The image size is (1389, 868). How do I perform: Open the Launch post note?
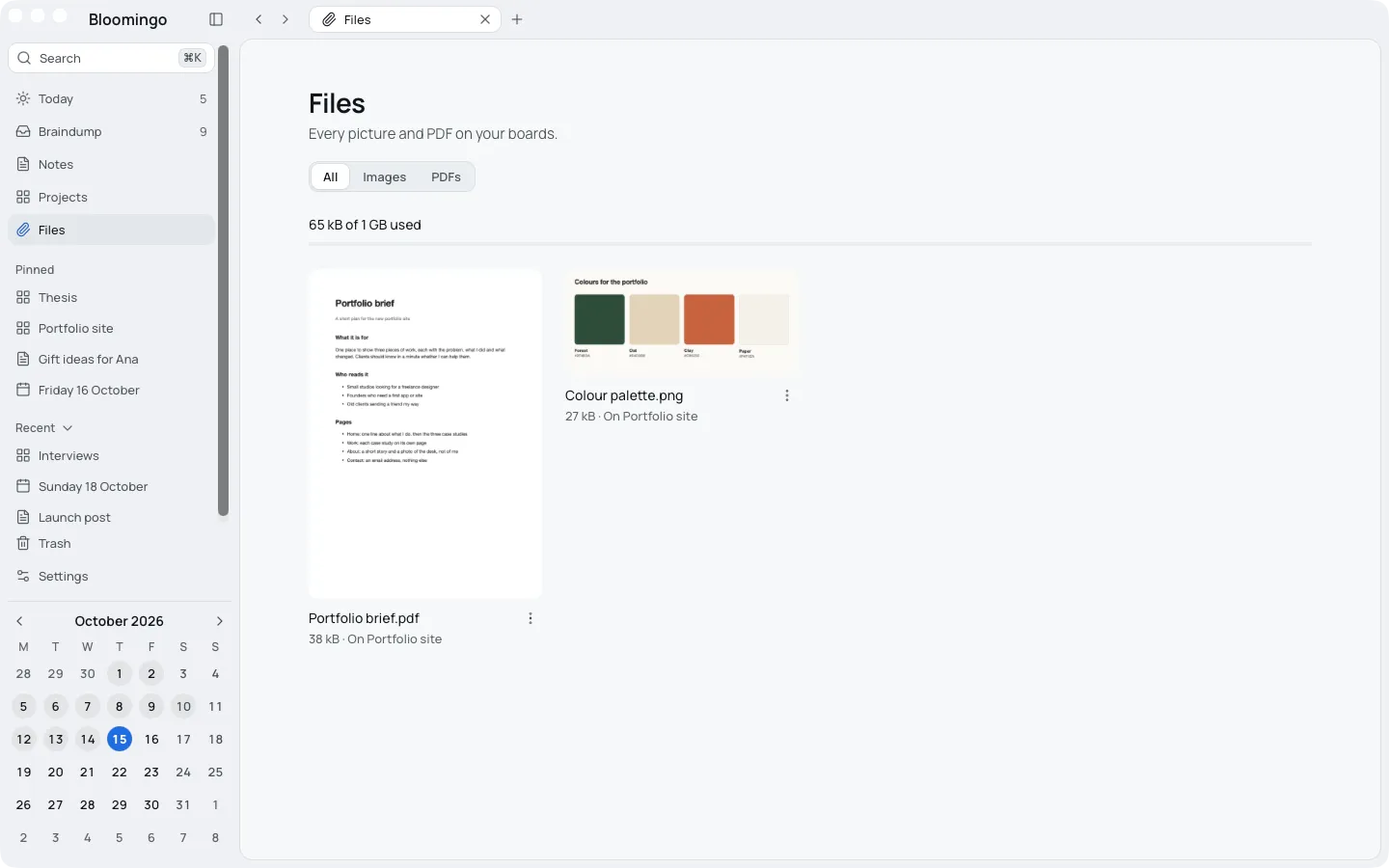111,517
